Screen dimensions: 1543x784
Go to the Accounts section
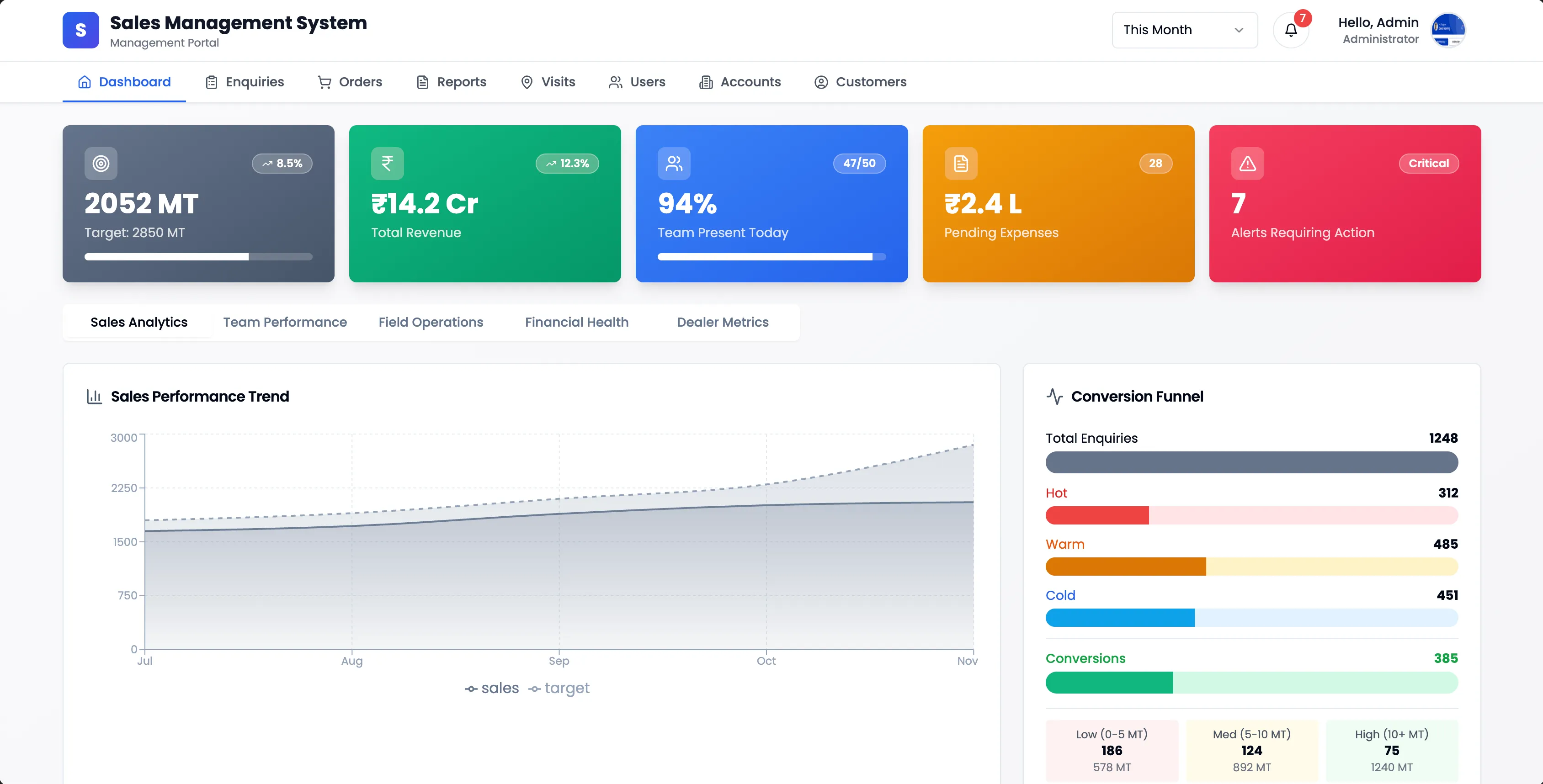point(740,81)
